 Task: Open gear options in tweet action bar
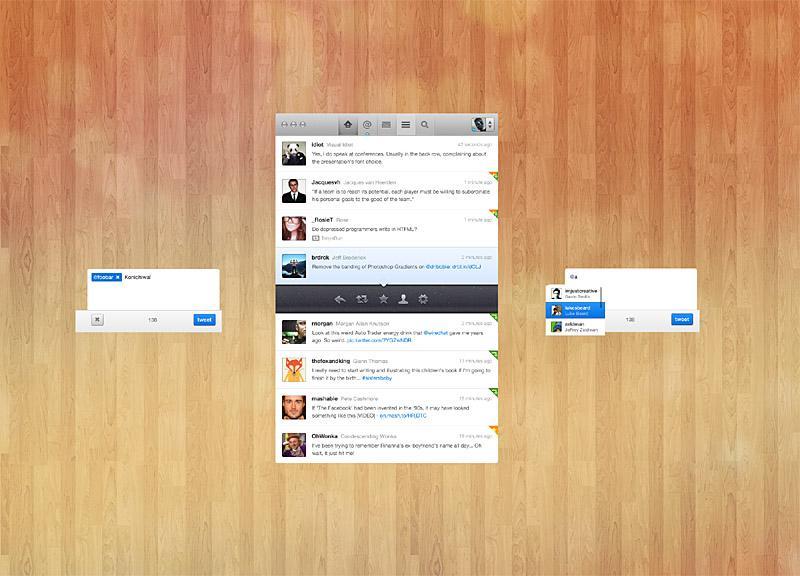pyautogui.click(x=424, y=298)
